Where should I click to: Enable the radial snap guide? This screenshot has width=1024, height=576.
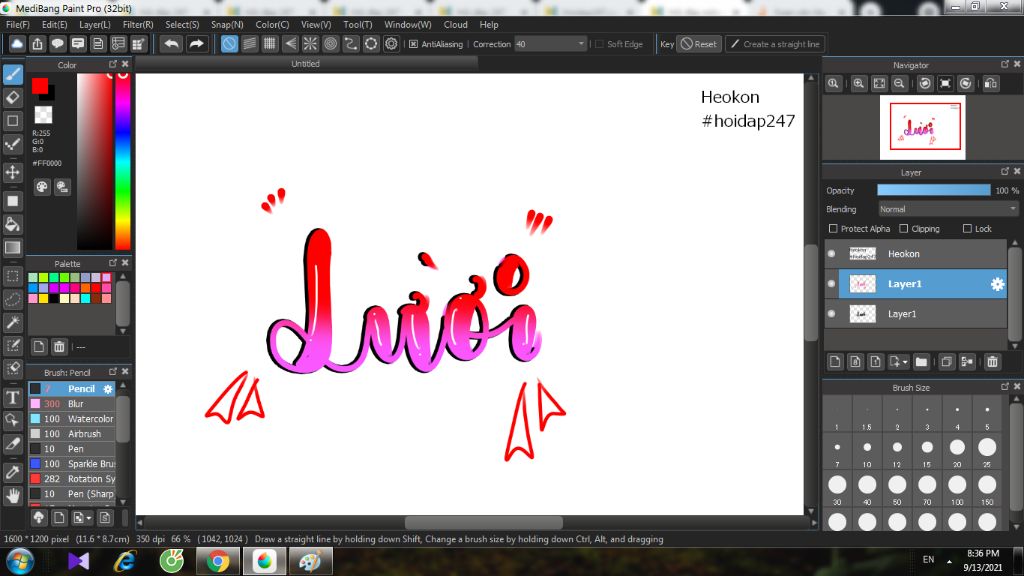(310, 44)
